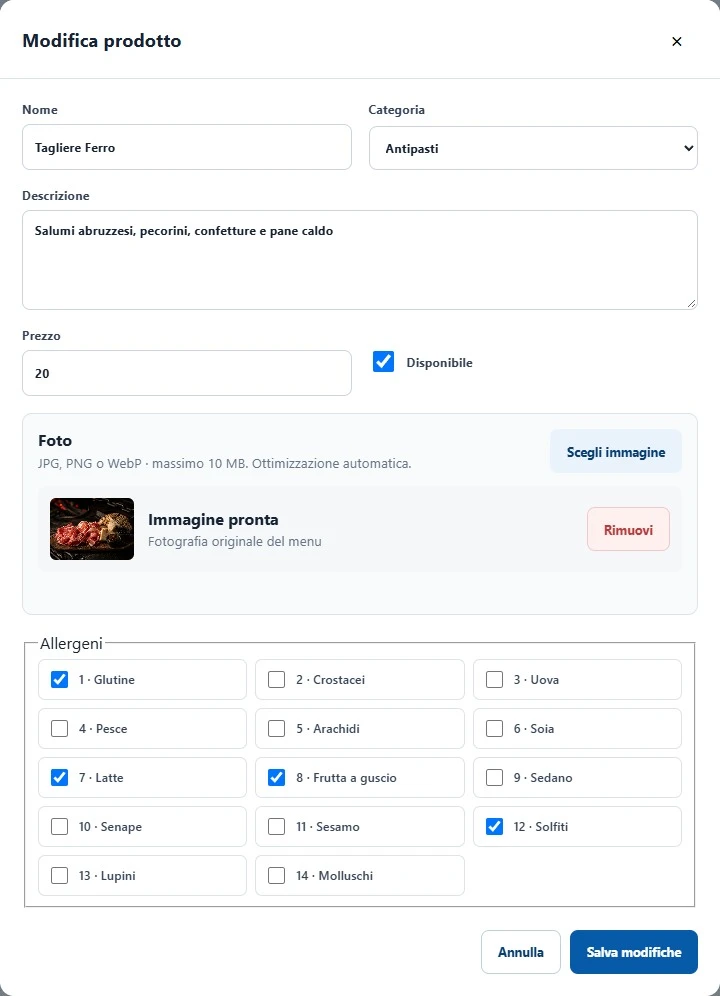Check the 2 · Crostacei allergen
720x996 pixels.
(276, 679)
